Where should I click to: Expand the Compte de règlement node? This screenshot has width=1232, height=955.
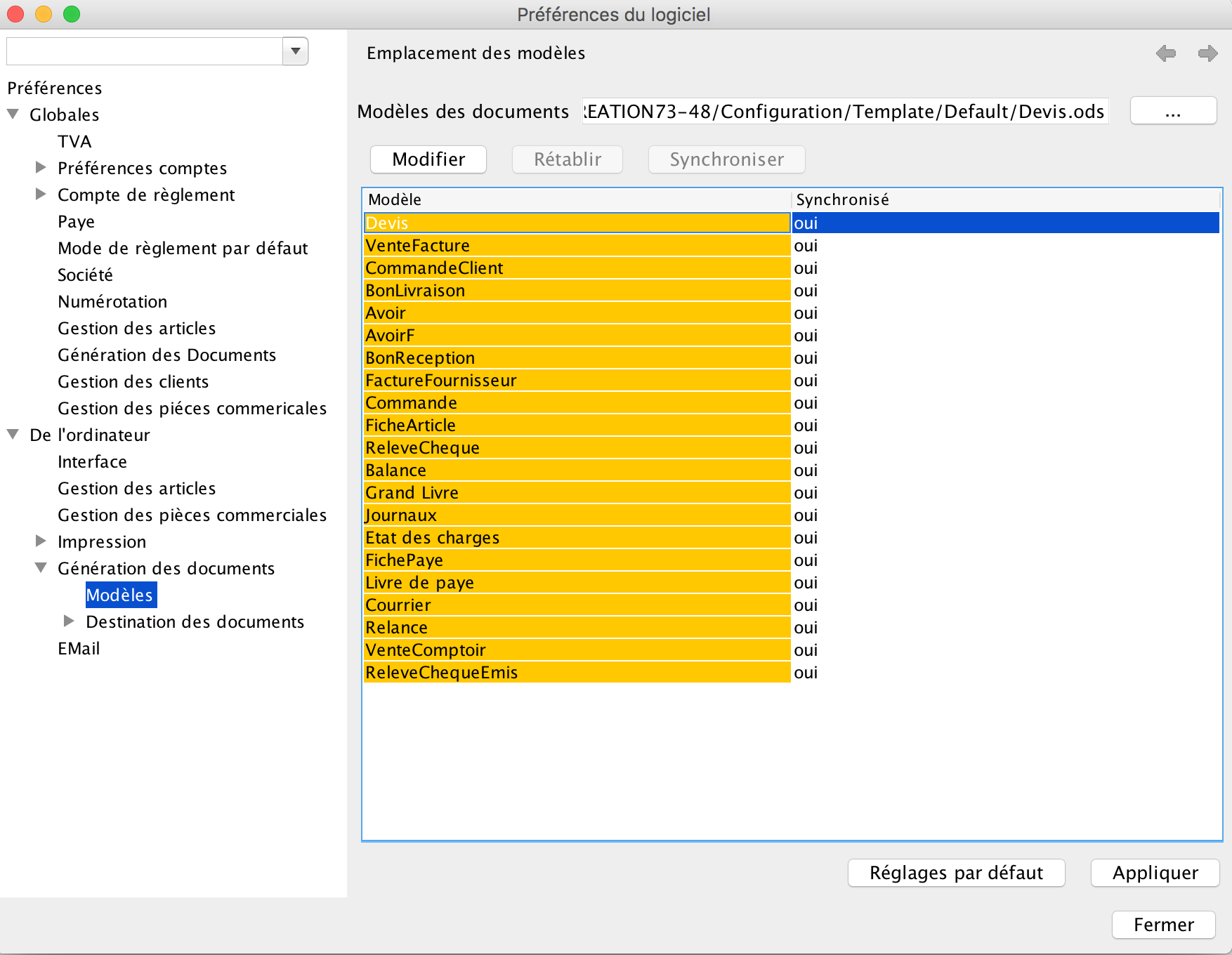pyautogui.click(x=41, y=195)
